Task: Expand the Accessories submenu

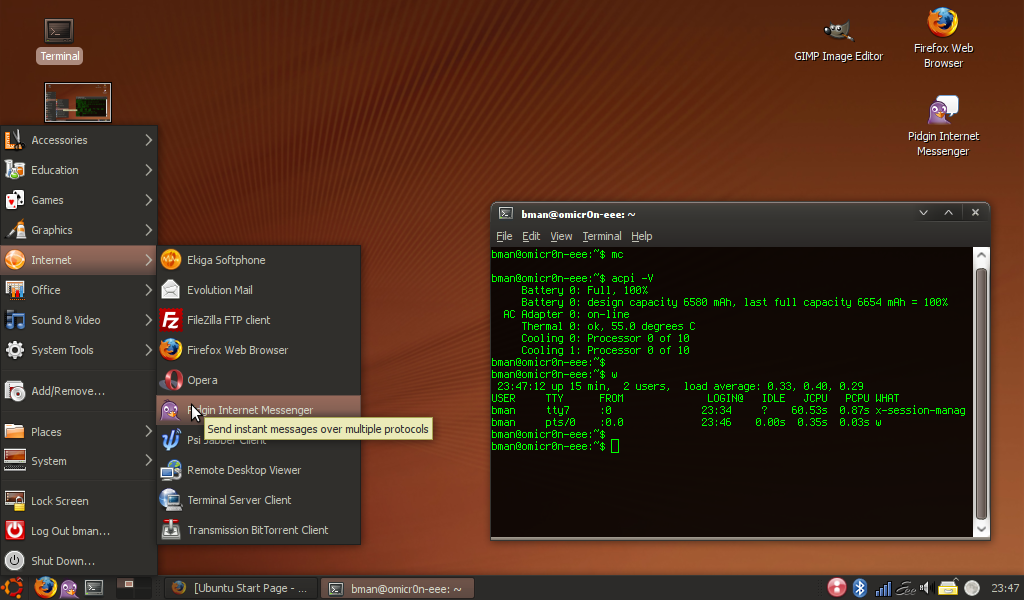Action: [x=78, y=140]
